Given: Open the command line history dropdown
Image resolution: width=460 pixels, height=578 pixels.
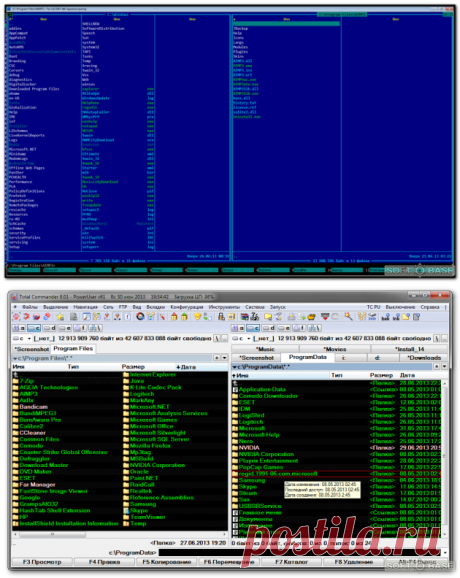Looking at the screenshot, I should (x=446, y=553).
